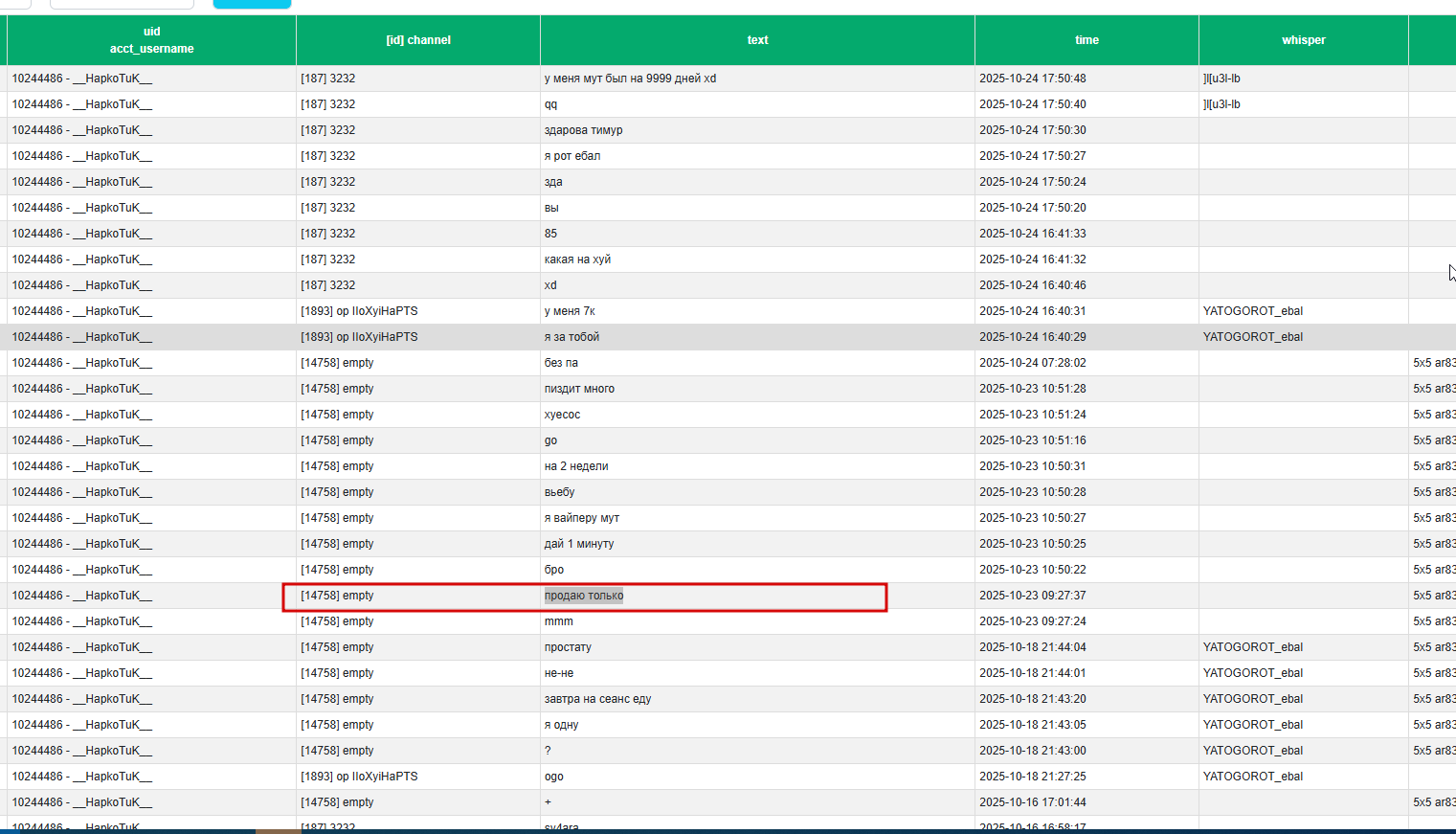Select the time 2025-10-18 21:43:00

(x=1033, y=751)
